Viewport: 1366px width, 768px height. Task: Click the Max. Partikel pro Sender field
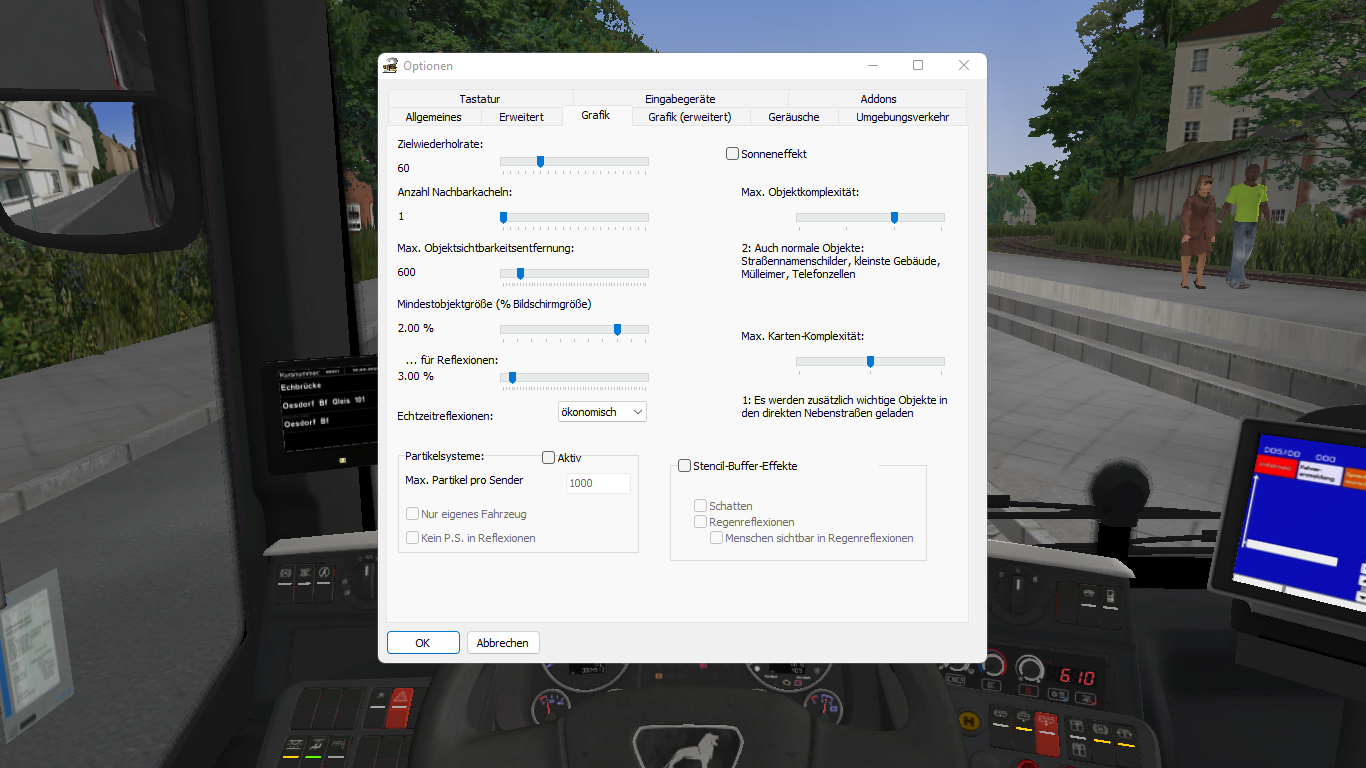[598, 483]
